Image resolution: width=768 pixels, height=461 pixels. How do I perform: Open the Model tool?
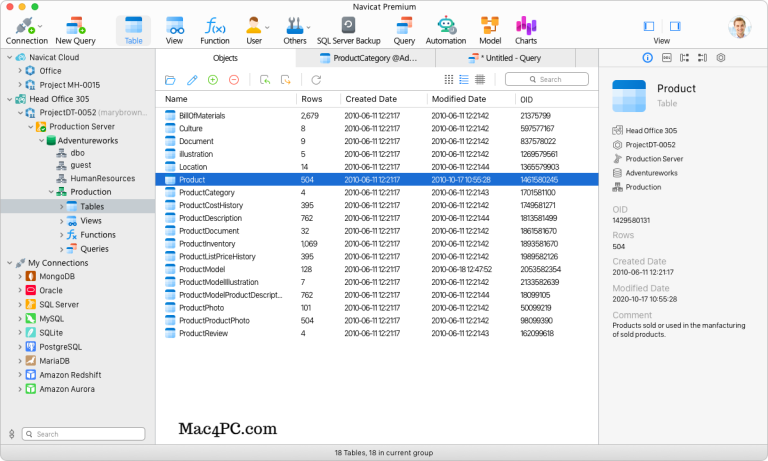point(490,31)
